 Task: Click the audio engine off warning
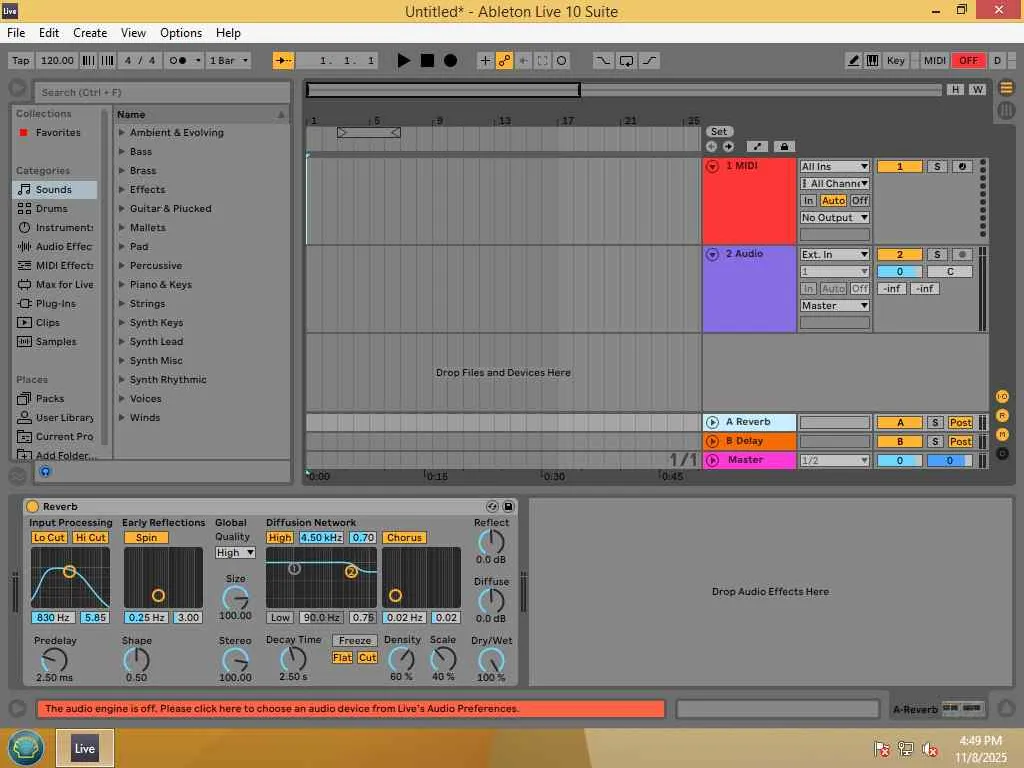(x=351, y=709)
